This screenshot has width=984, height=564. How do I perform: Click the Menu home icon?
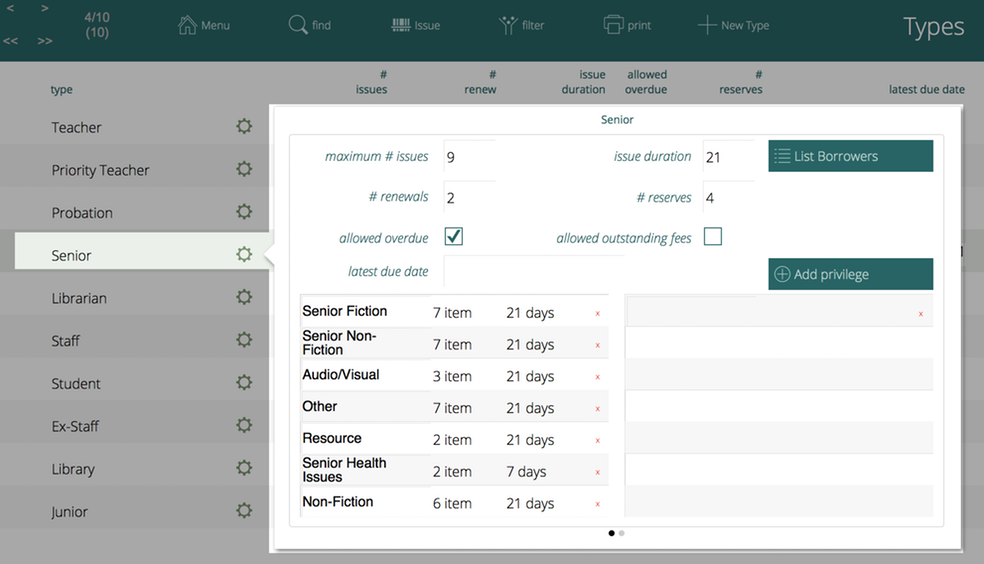tap(187, 25)
